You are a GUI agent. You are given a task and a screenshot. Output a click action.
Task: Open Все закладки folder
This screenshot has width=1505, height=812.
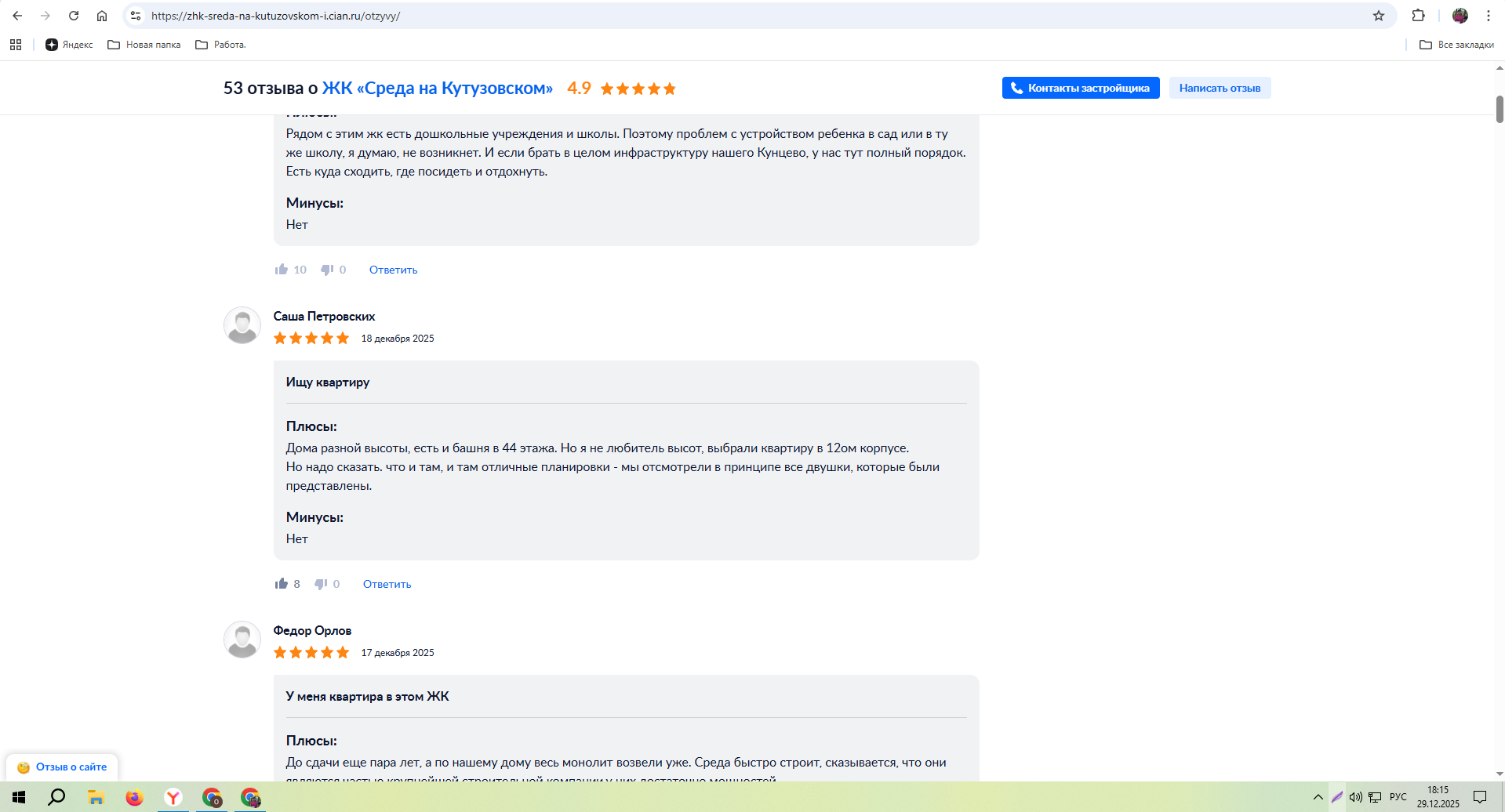click(x=1456, y=45)
